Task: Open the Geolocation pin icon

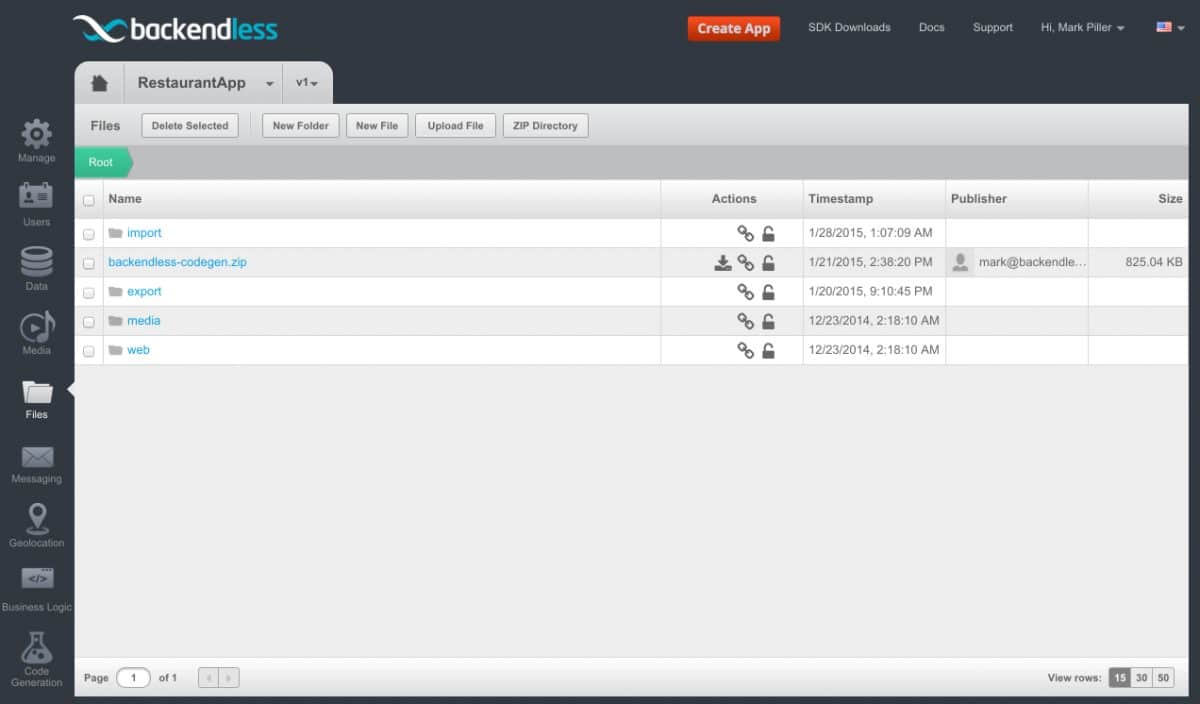Action: [x=37, y=519]
